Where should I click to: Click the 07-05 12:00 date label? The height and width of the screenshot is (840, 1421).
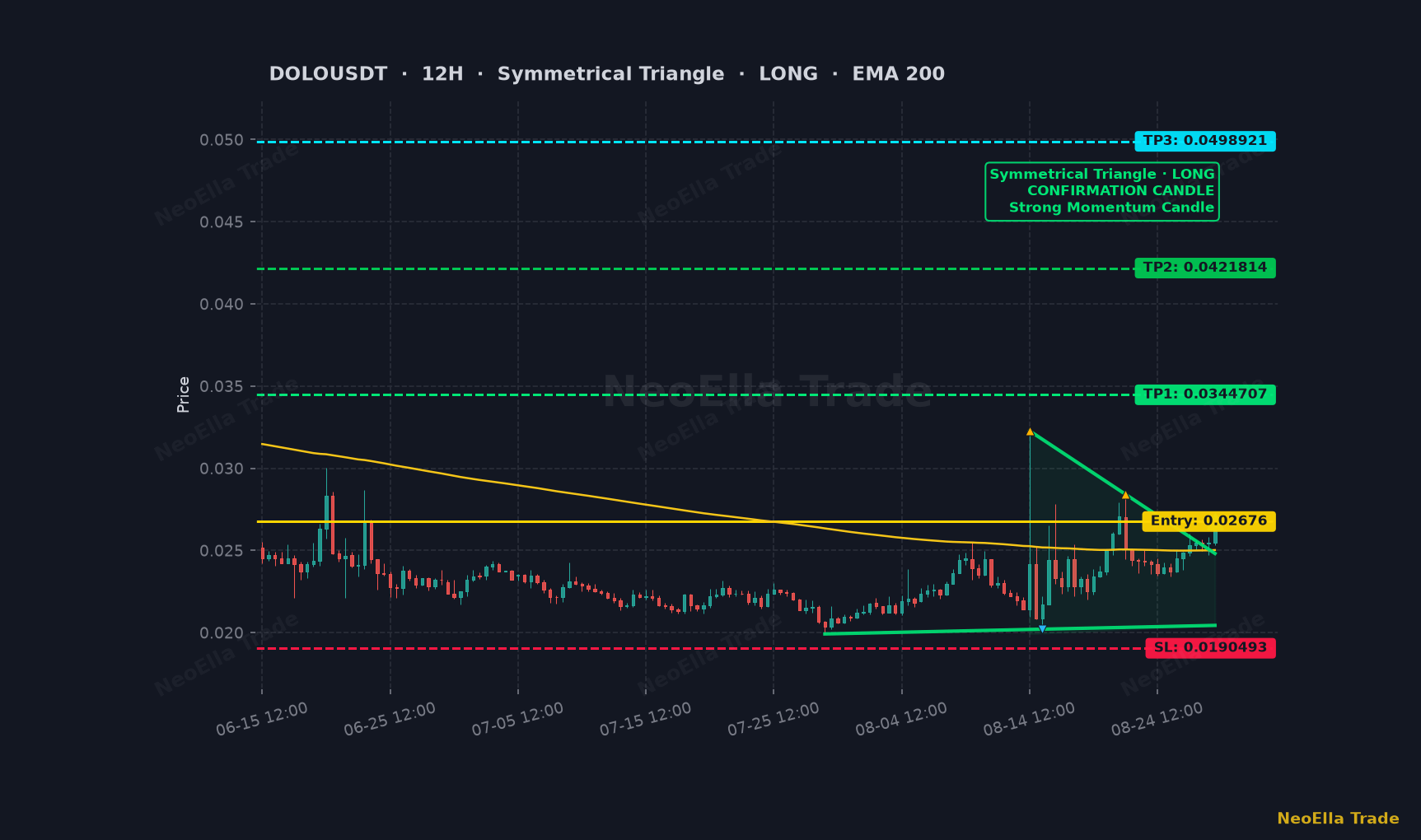(x=517, y=719)
